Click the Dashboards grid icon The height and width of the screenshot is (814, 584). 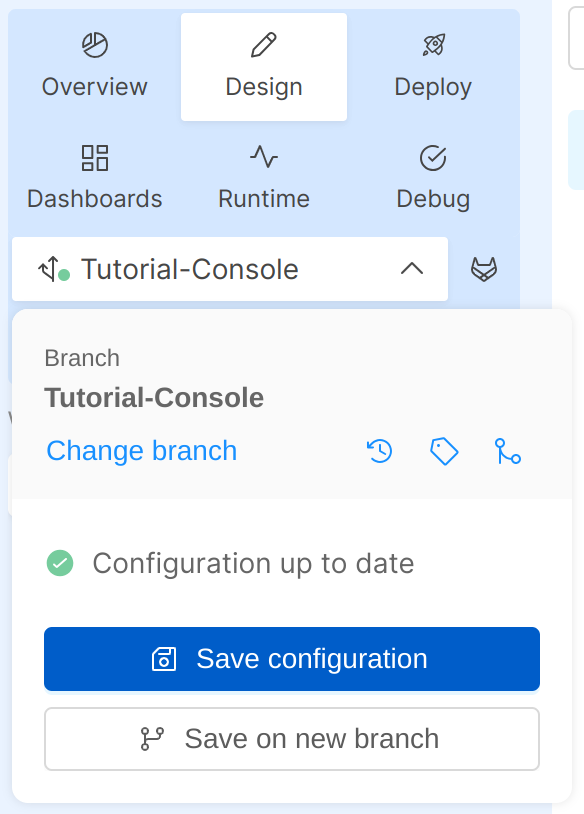coord(93,157)
